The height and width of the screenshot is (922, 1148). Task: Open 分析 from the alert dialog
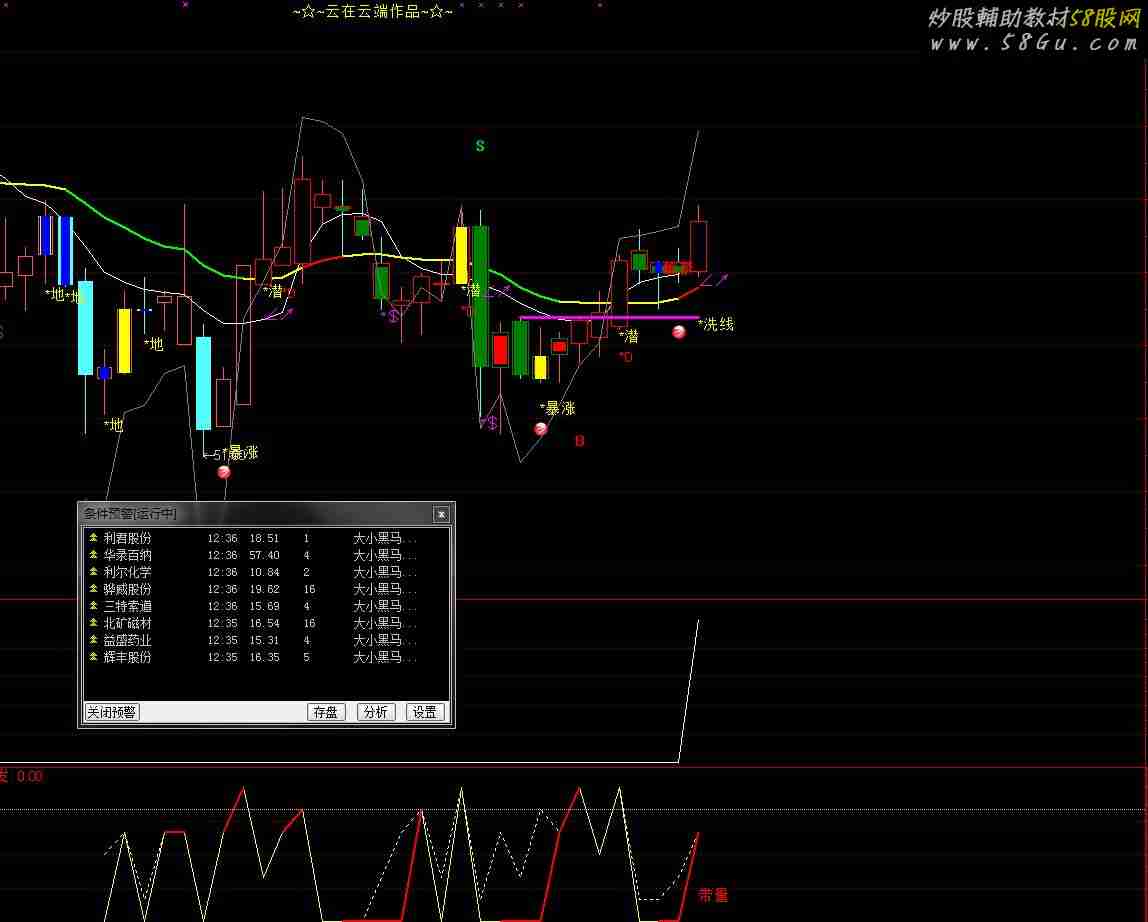click(376, 712)
